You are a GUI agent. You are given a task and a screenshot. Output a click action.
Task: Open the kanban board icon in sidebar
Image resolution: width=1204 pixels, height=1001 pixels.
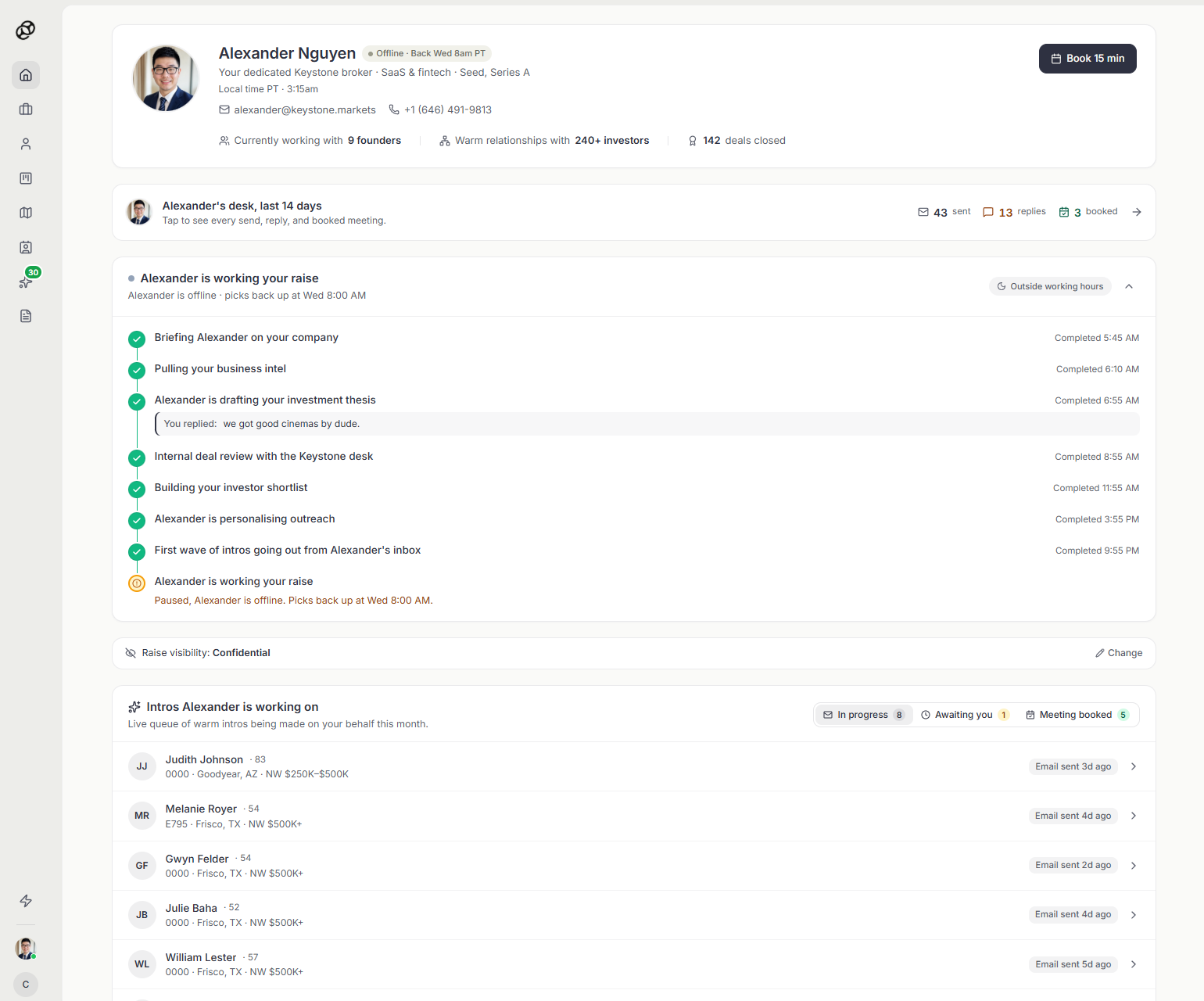(26, 178)
